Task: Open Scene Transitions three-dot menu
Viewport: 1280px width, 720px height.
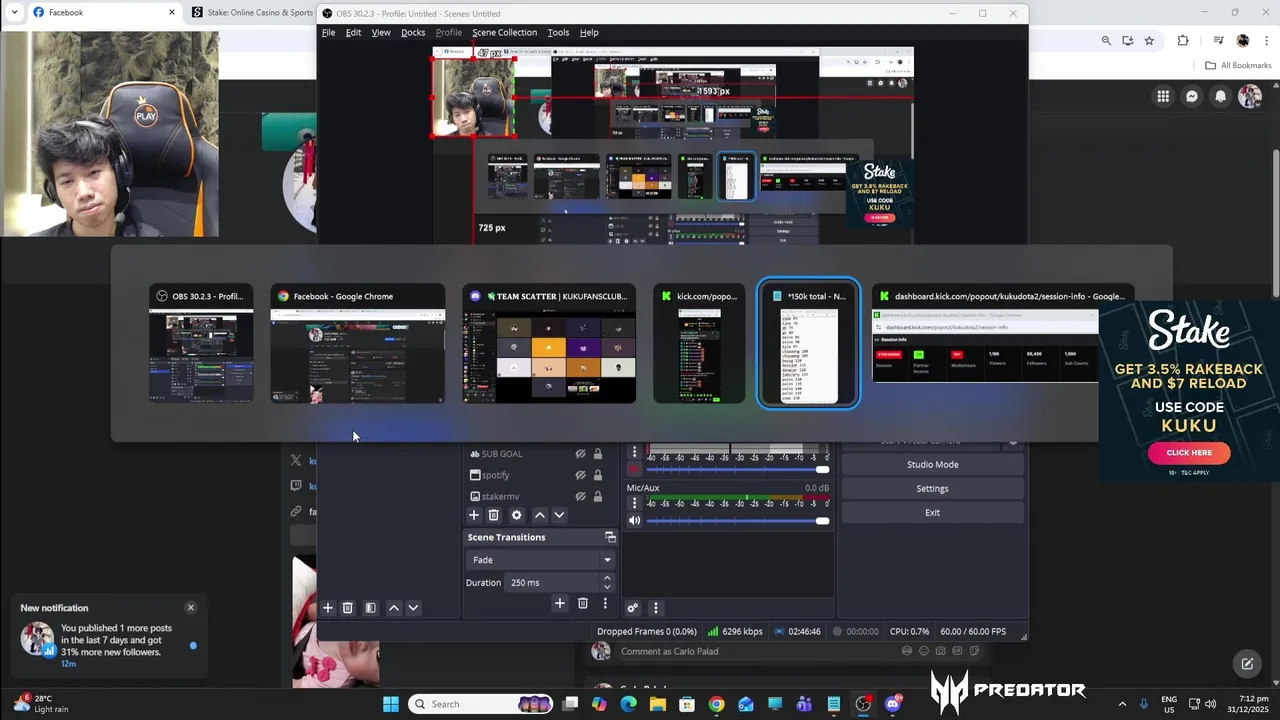Action: (605, 603)
